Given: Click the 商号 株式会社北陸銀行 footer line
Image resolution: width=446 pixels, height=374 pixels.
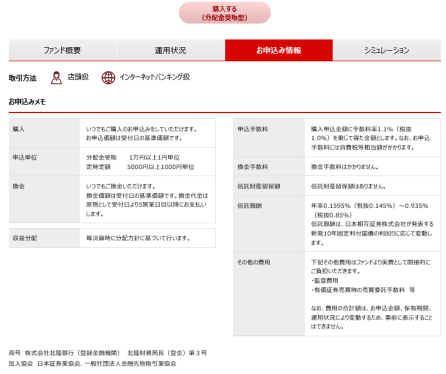Looking at the screenshot, I should point(108,353).
